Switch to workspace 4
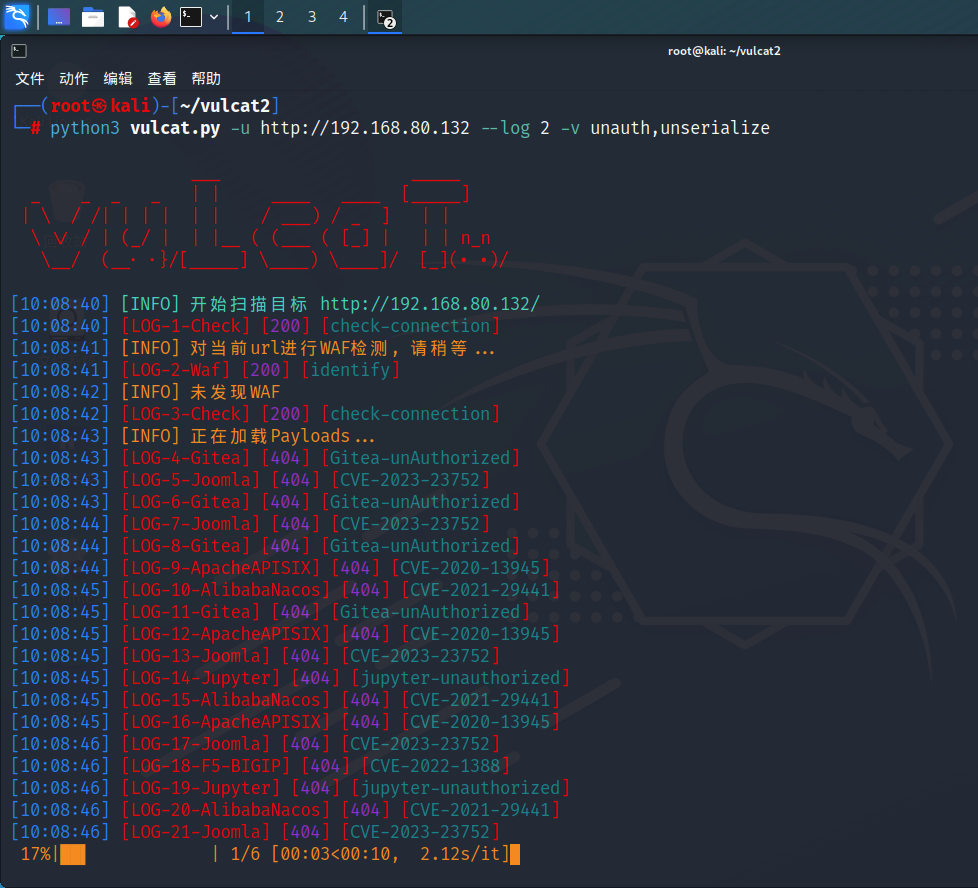This screenshot has height=888, width=978. tap(344, 17)
